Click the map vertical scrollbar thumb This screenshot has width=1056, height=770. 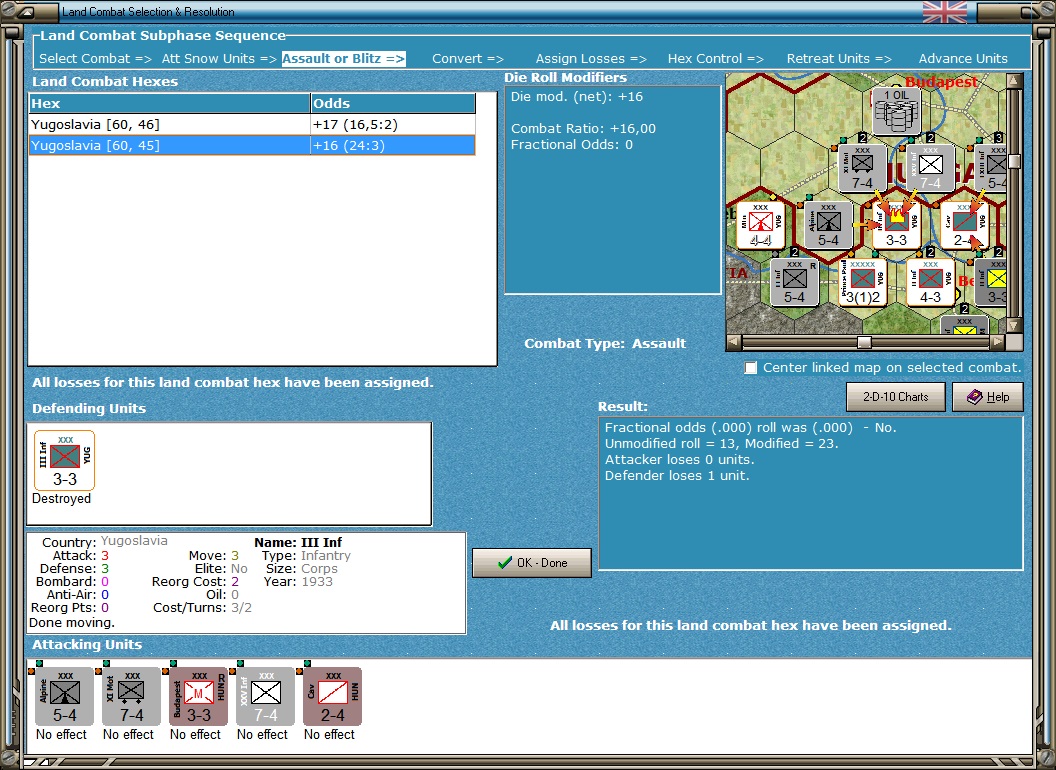(1014, 161)
